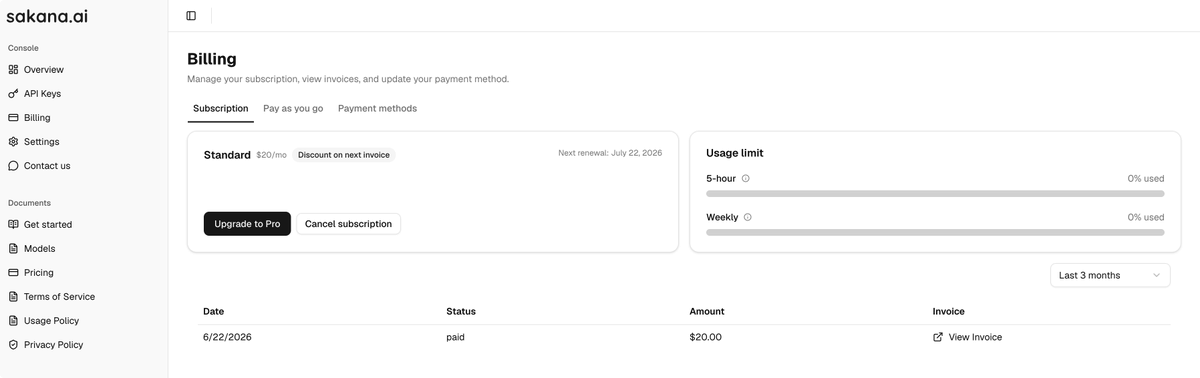Open the View Invoice link
Viewport: 1200px width, 378px height.
975,337
